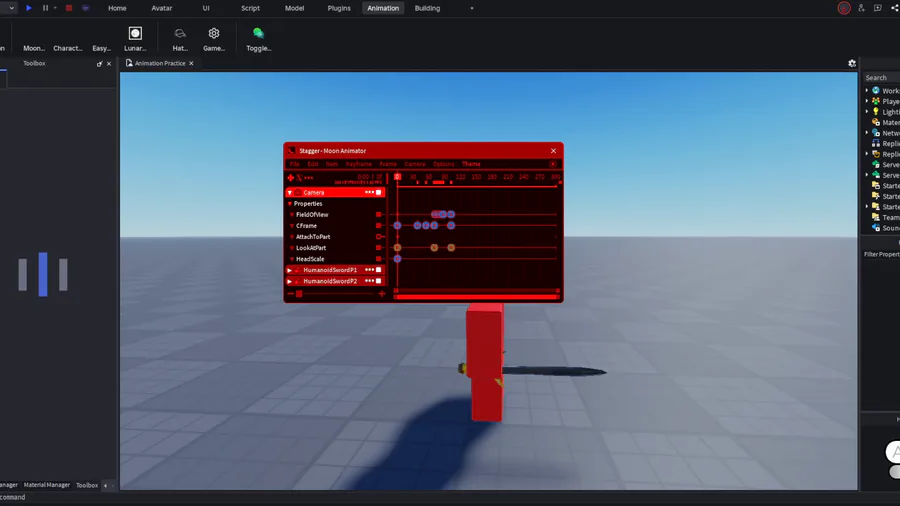Viewport: 900px width, 506px height.
Task: Collapse the Camera track in Moon Animator
Action: 290,193
